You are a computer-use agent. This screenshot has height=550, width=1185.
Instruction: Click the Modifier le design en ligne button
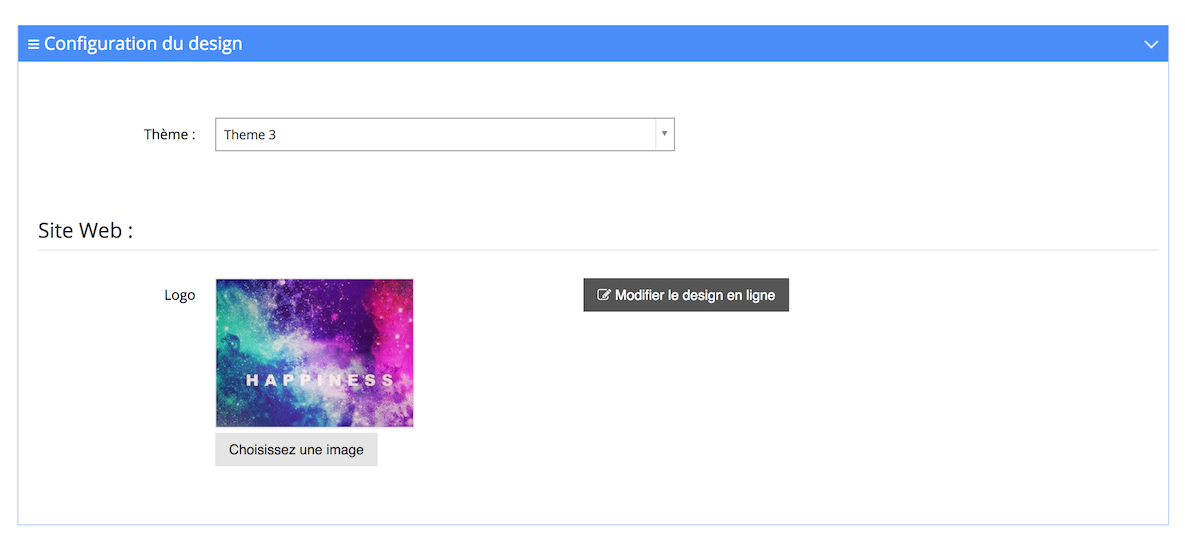pyautogui.click(x=686, y=295)
